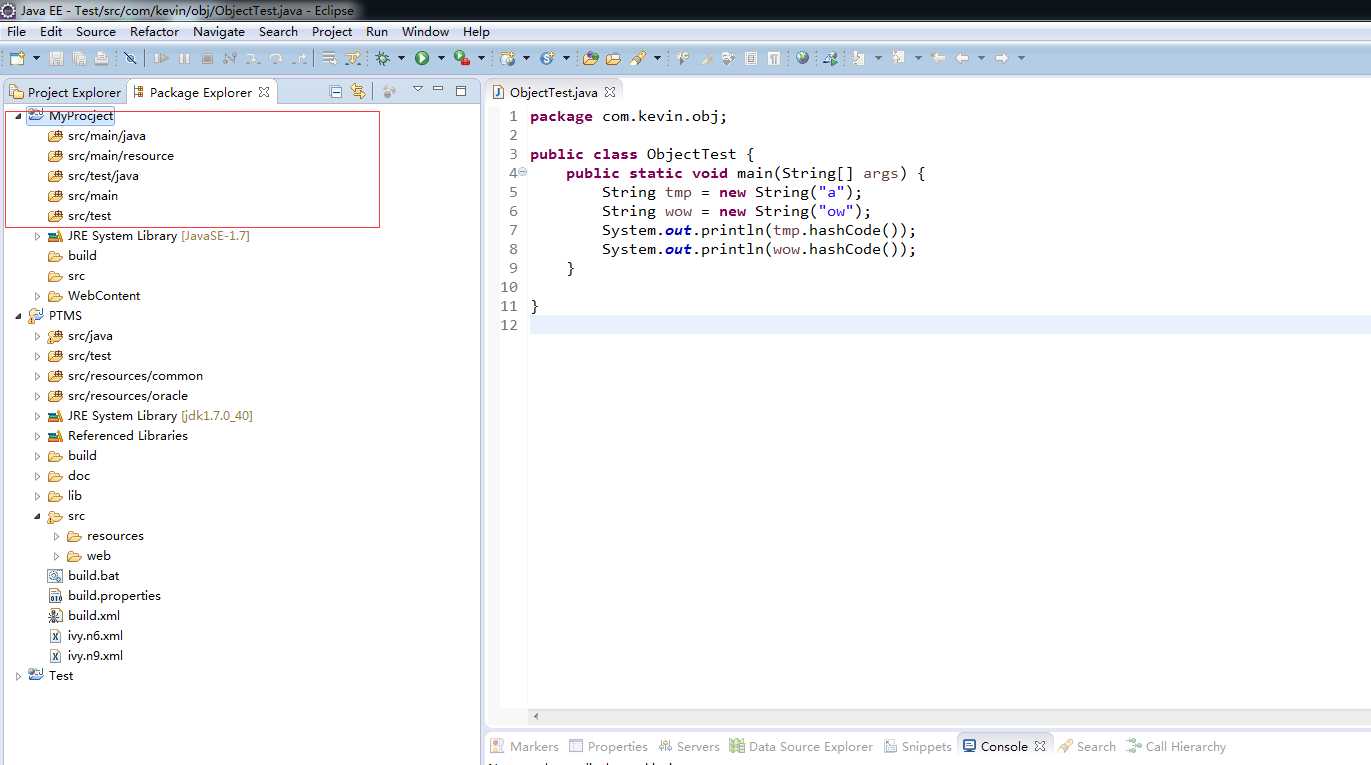The width and height of the screenshot is (1371, 765).
Task: Switch to Data Source Explorer tab
Action: (801, 746)
